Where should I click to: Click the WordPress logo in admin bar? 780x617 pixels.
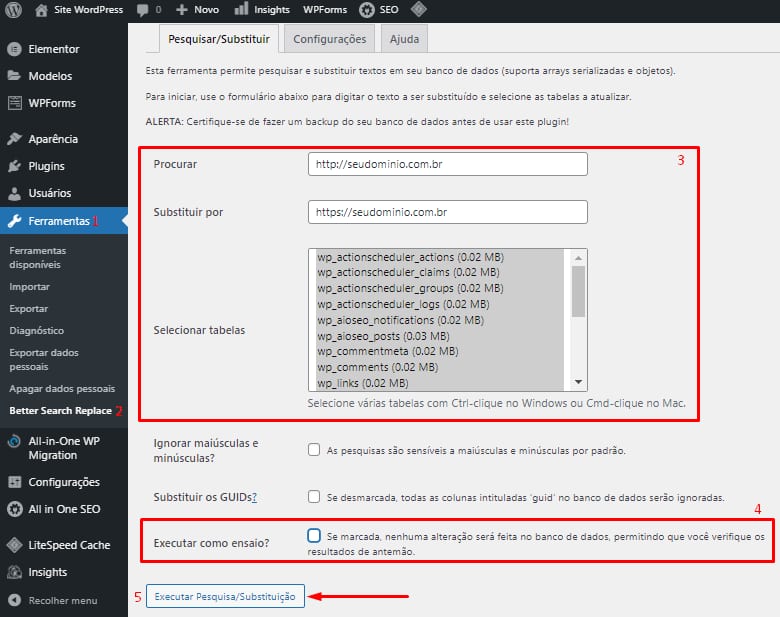pyautogui.click(x=13, y=9)
